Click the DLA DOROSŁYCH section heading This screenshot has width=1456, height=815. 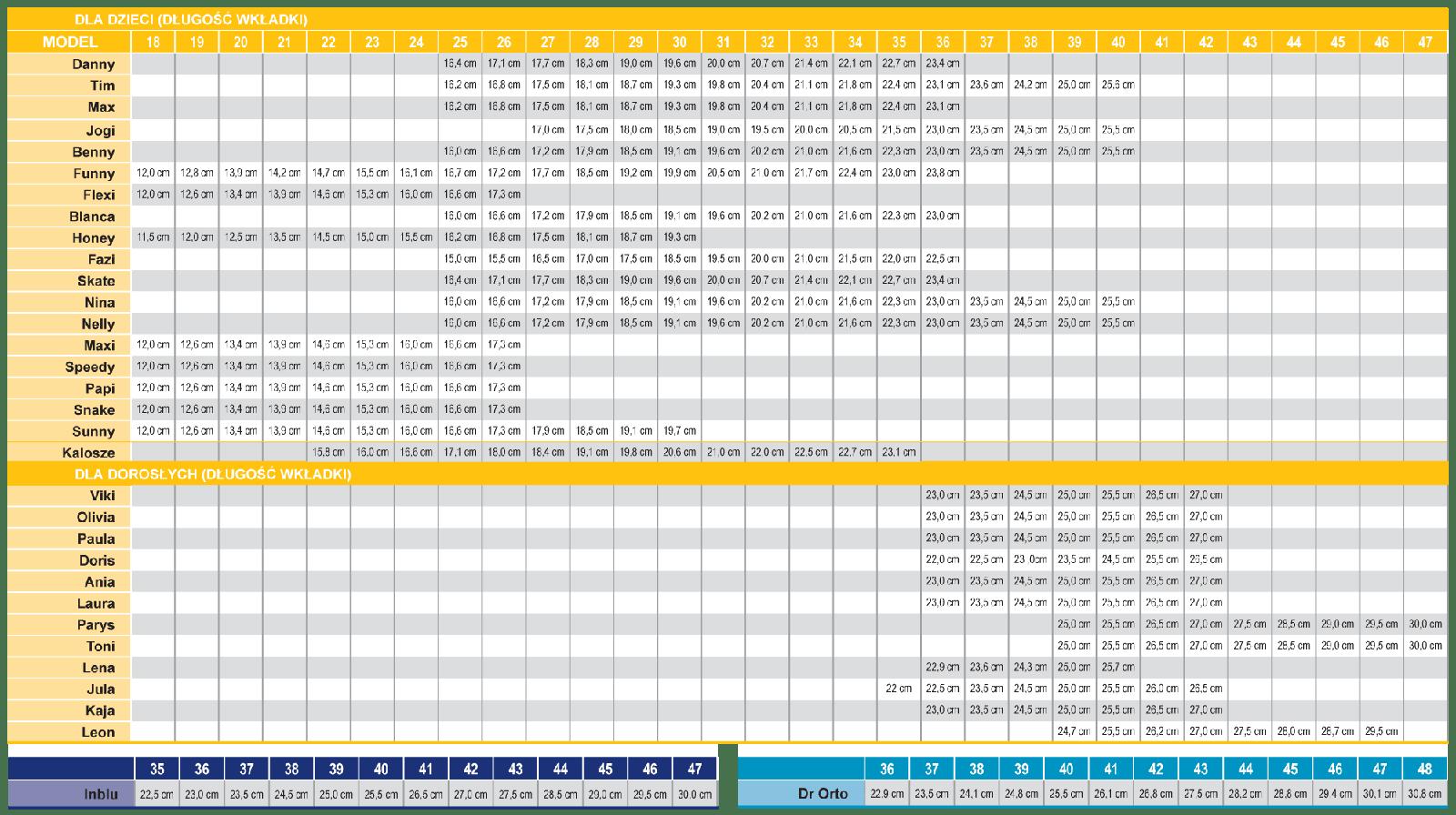[x=213, y=474]
